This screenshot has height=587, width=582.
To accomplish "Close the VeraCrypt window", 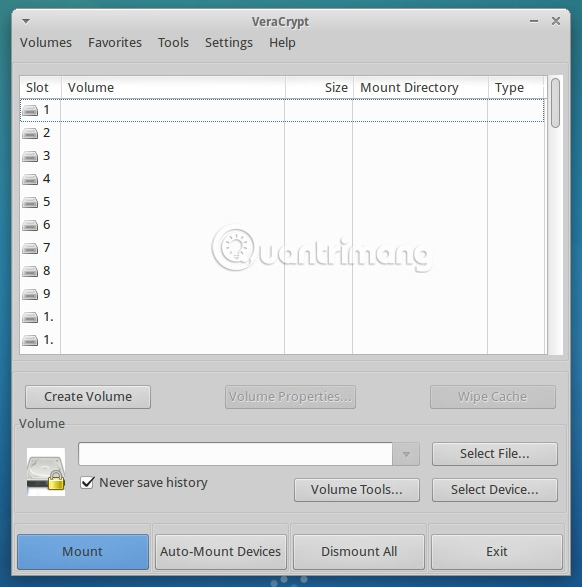I will coord(556,21).
